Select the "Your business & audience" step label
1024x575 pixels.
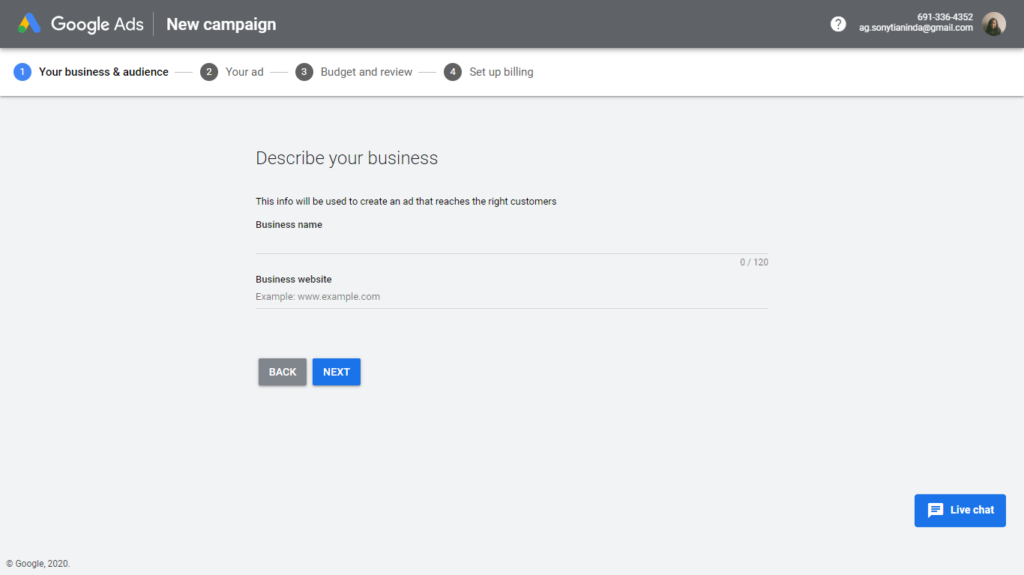pos(103,72)
